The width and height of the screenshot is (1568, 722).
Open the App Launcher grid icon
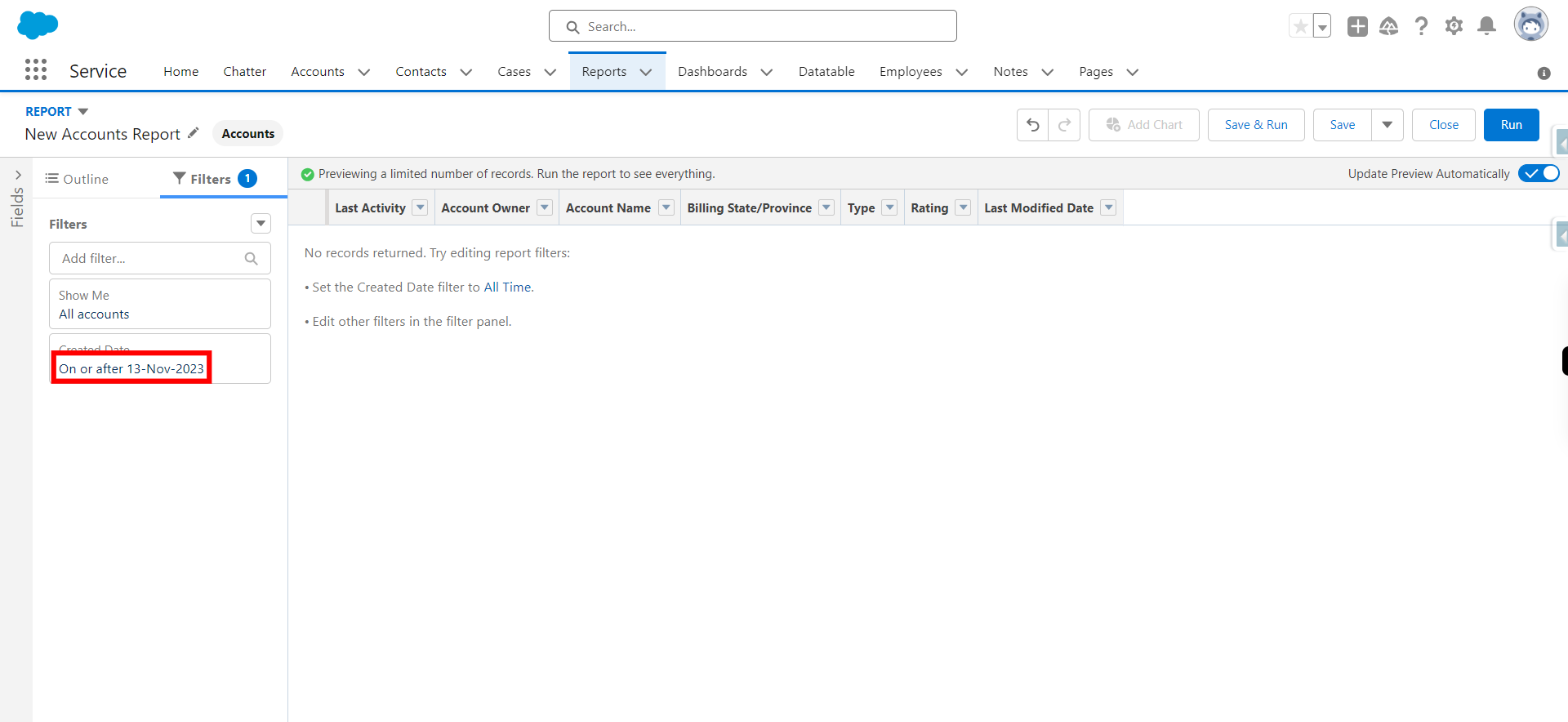tap(36, 70)
